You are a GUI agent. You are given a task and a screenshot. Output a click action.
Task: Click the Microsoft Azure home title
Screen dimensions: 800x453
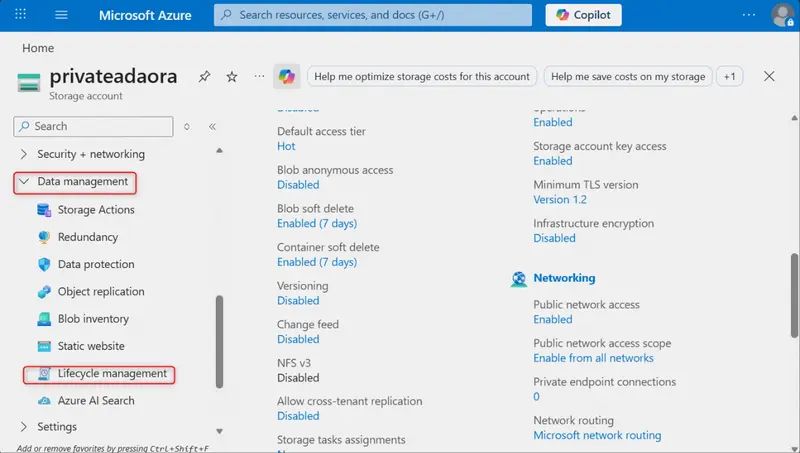145,15
